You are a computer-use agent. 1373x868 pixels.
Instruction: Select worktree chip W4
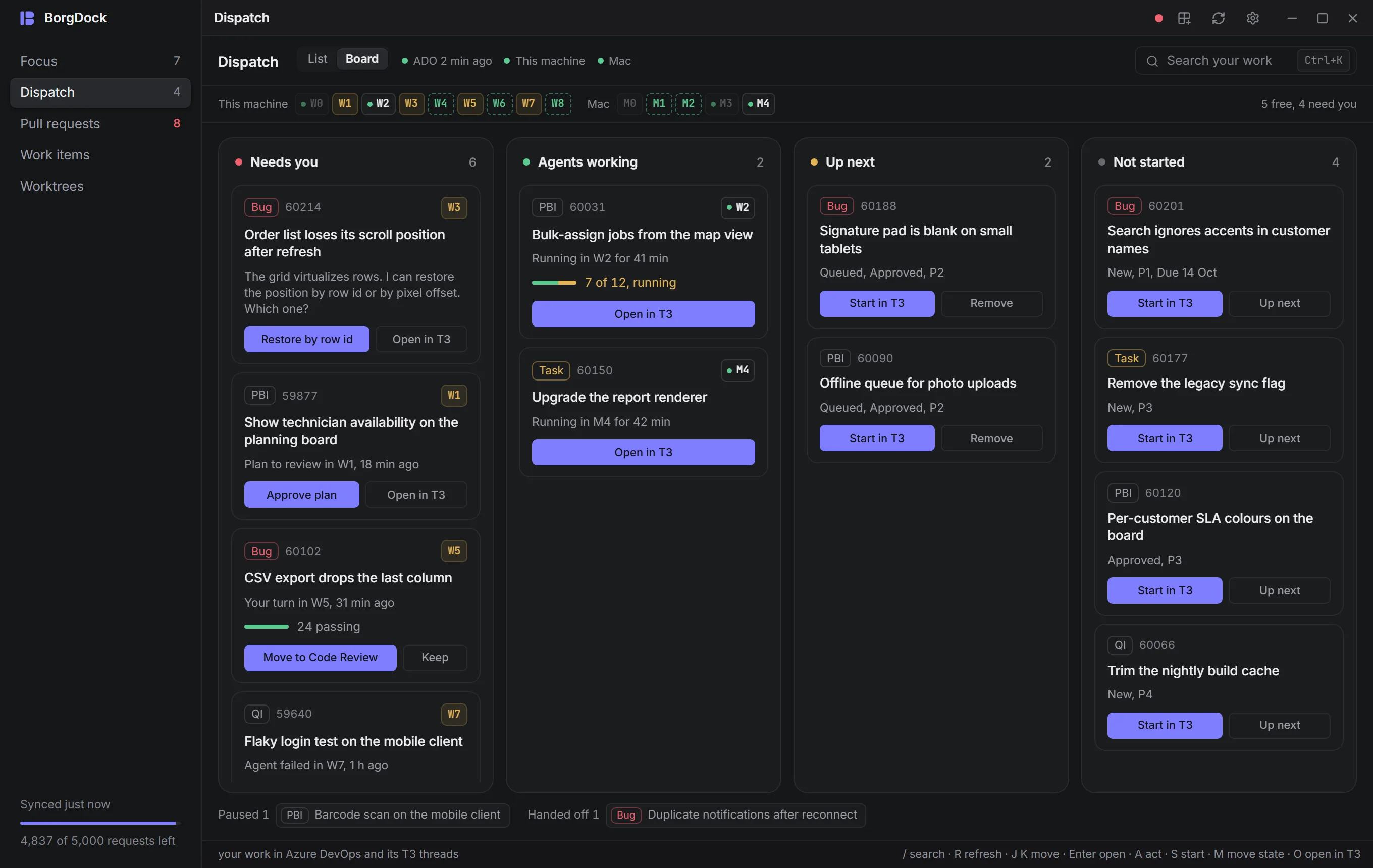[x=440, y=104]
